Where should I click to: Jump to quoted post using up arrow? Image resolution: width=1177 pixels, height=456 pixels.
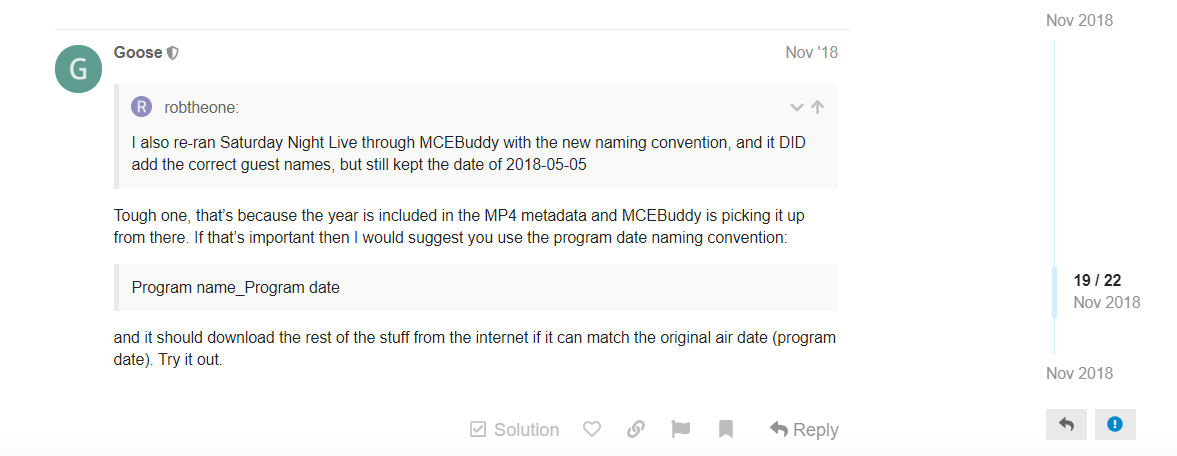click(x=817, y=107)
